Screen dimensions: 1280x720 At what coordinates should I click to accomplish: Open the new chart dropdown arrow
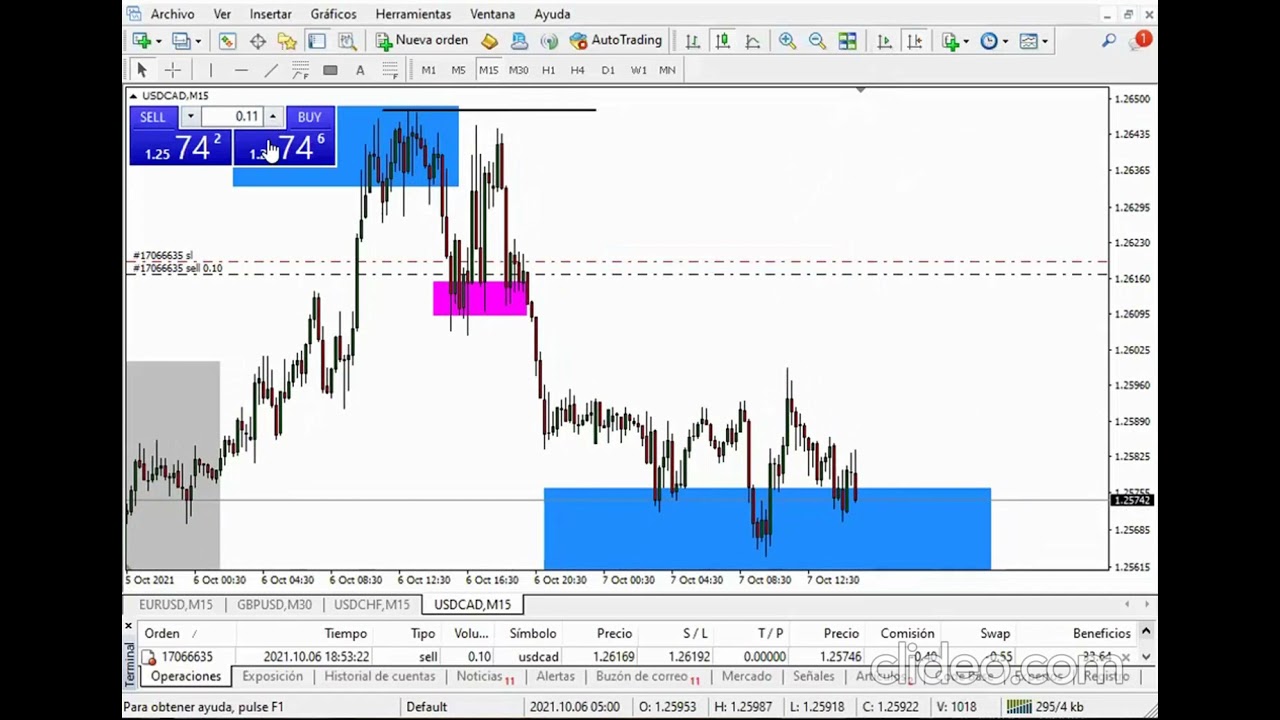point(158,41)
